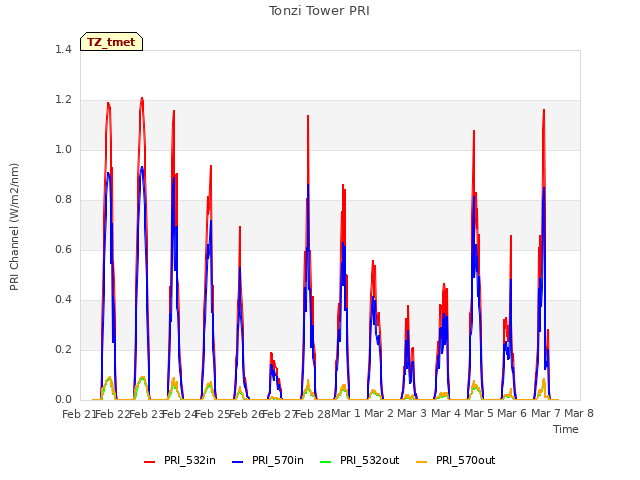
Task: Toggle the PRI_532in legend entry
Action: [x=180, y=461]
